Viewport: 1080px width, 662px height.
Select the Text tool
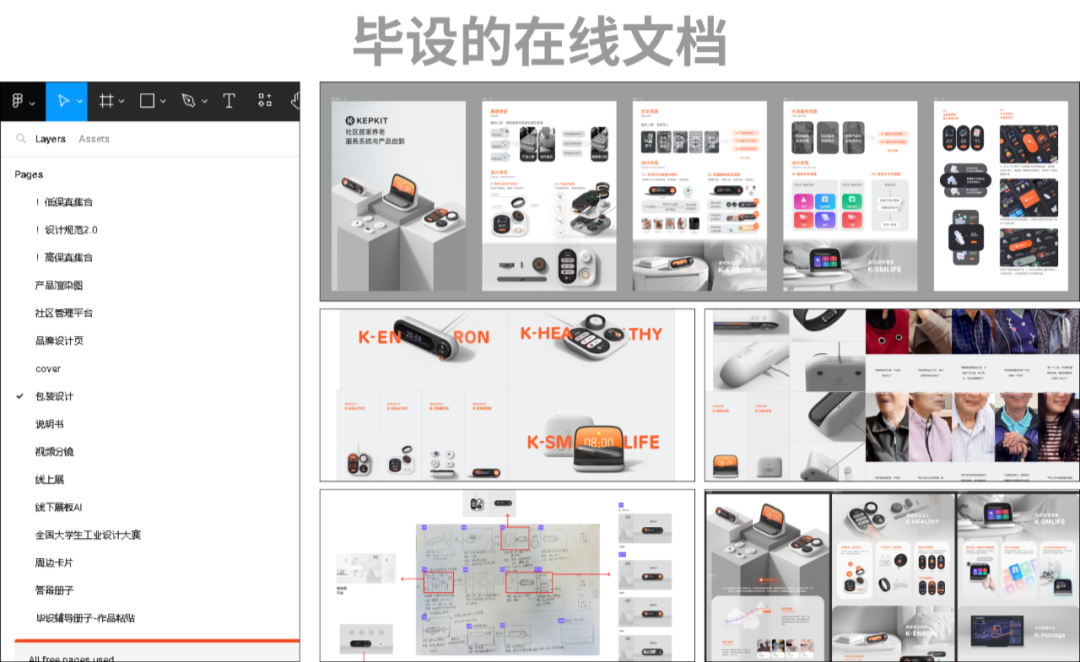tap(229, 101)
